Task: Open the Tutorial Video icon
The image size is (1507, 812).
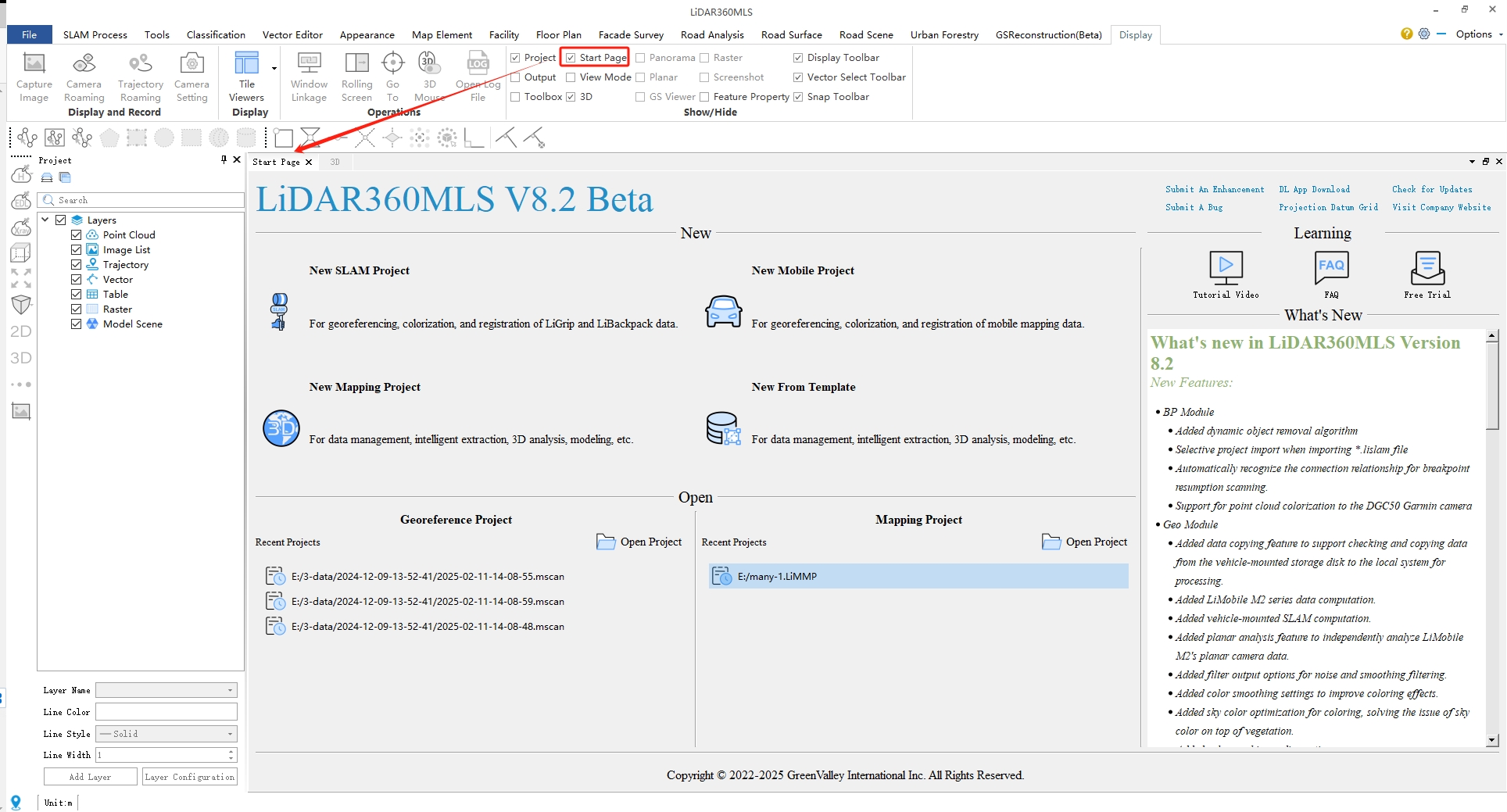Action: 1226,268
